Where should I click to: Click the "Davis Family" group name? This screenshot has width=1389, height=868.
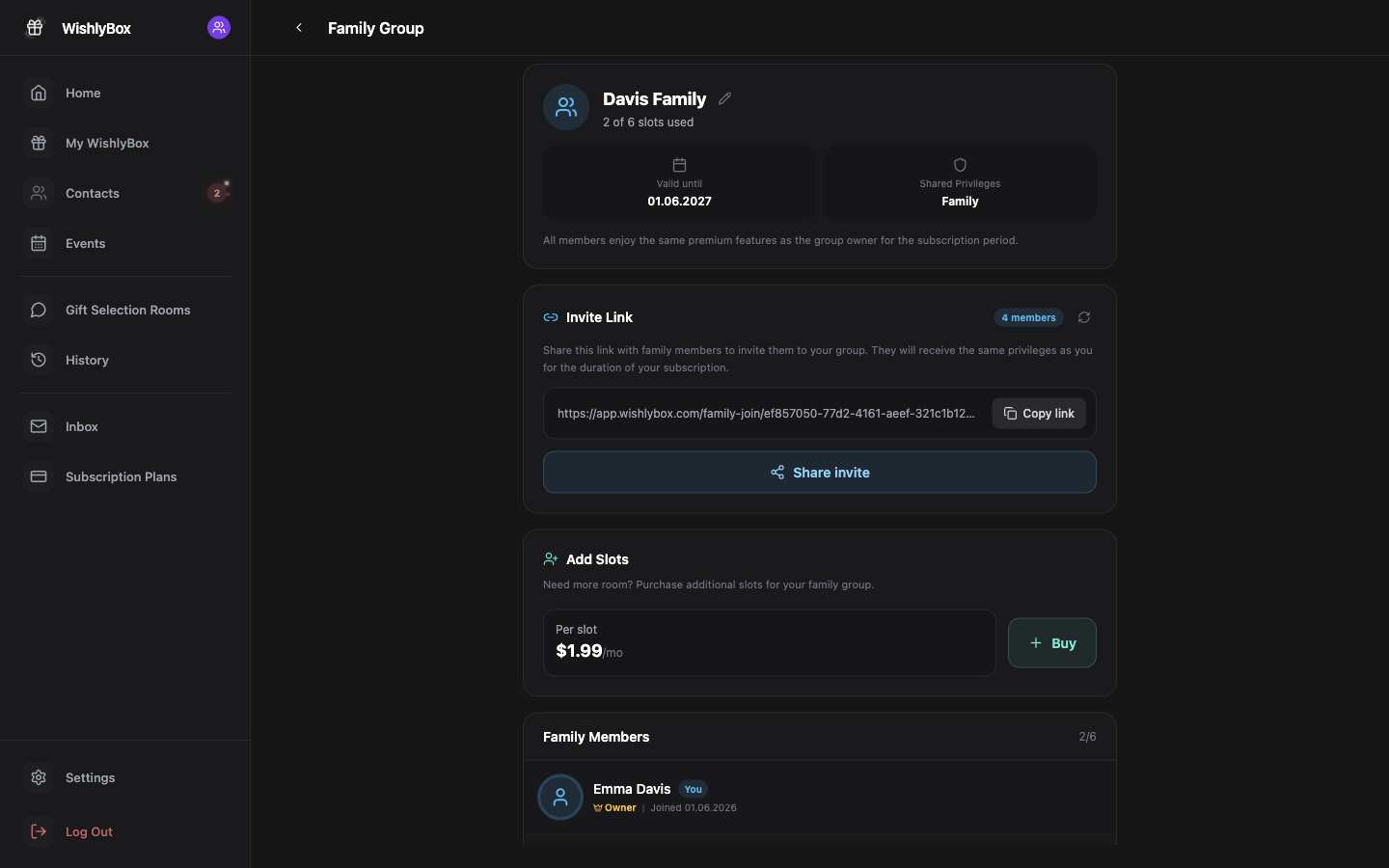click(x=654, y=98)
